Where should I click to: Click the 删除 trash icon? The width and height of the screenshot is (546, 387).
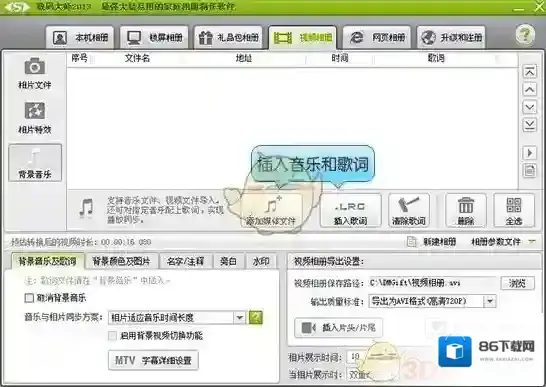click(466, 211)
